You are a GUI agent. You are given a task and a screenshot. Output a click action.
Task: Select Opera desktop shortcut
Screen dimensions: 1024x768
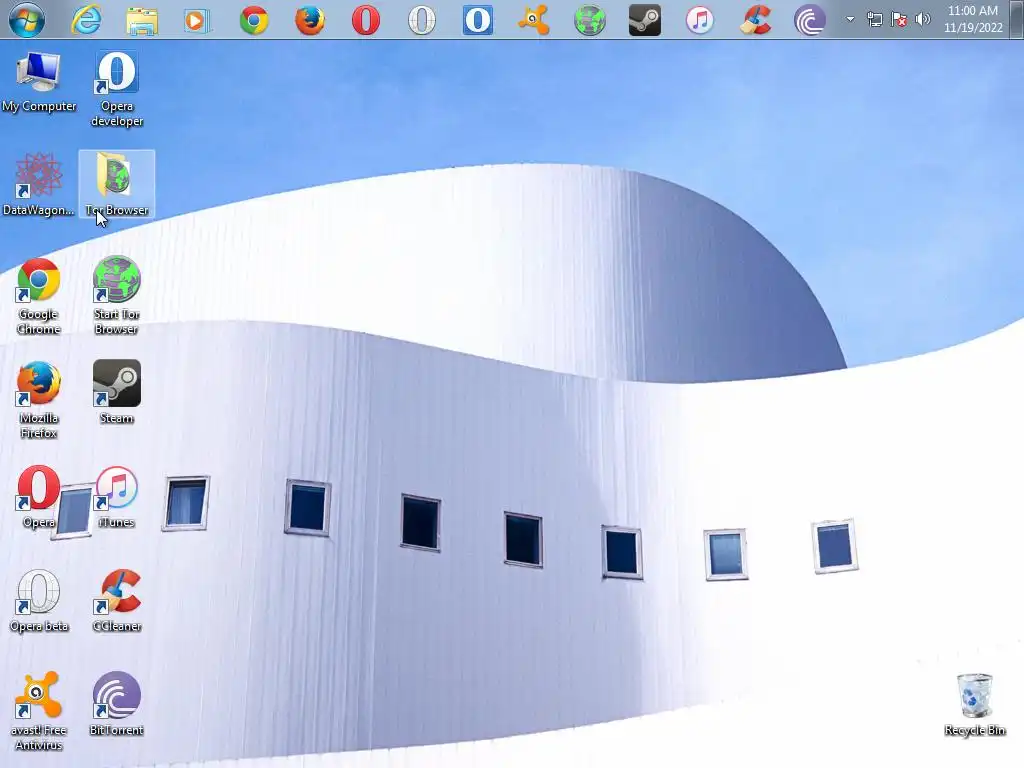pos(39,496)
